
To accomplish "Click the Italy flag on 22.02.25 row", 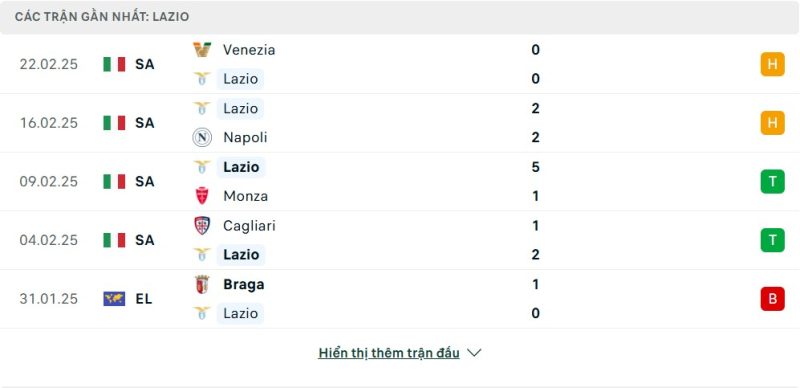I will point(114,64).
